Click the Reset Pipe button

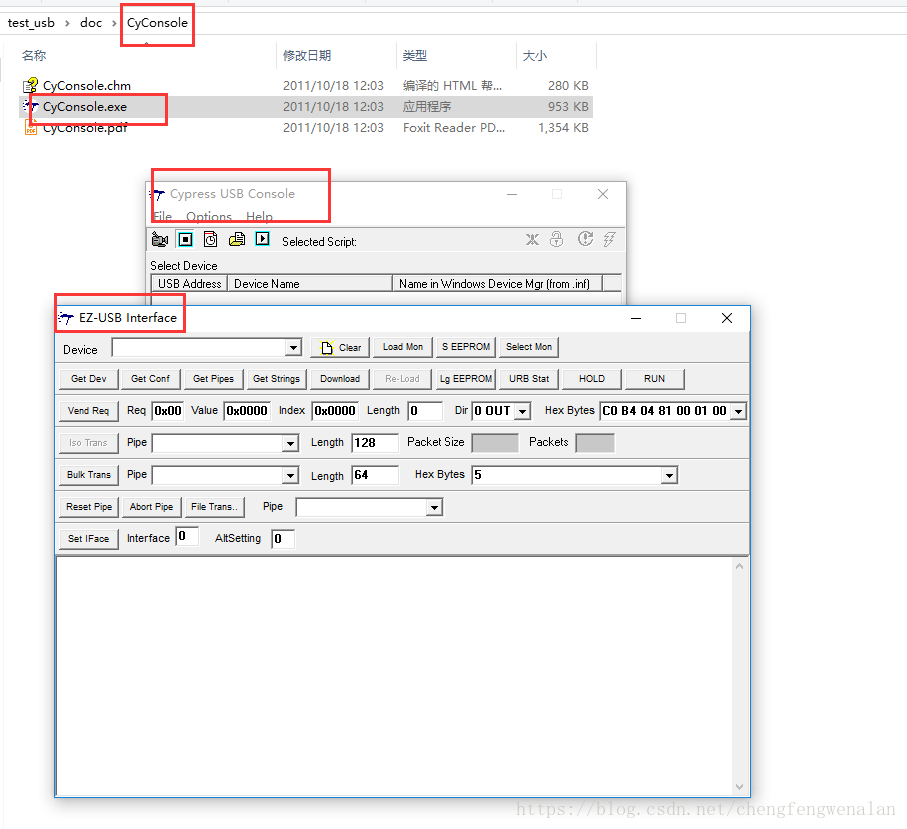89,507
